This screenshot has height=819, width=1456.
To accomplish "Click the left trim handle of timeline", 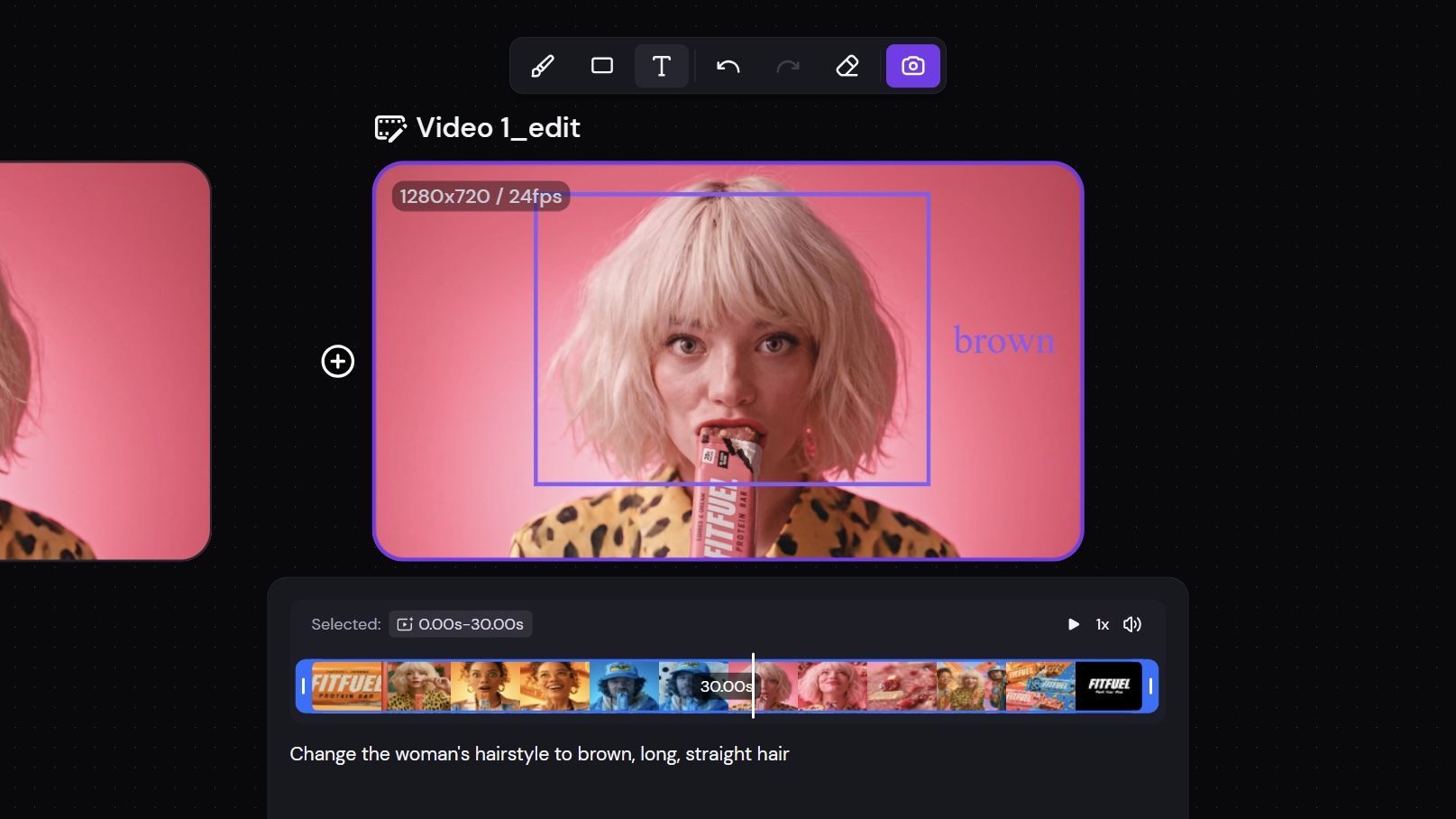I will click(x=303, y=686).
